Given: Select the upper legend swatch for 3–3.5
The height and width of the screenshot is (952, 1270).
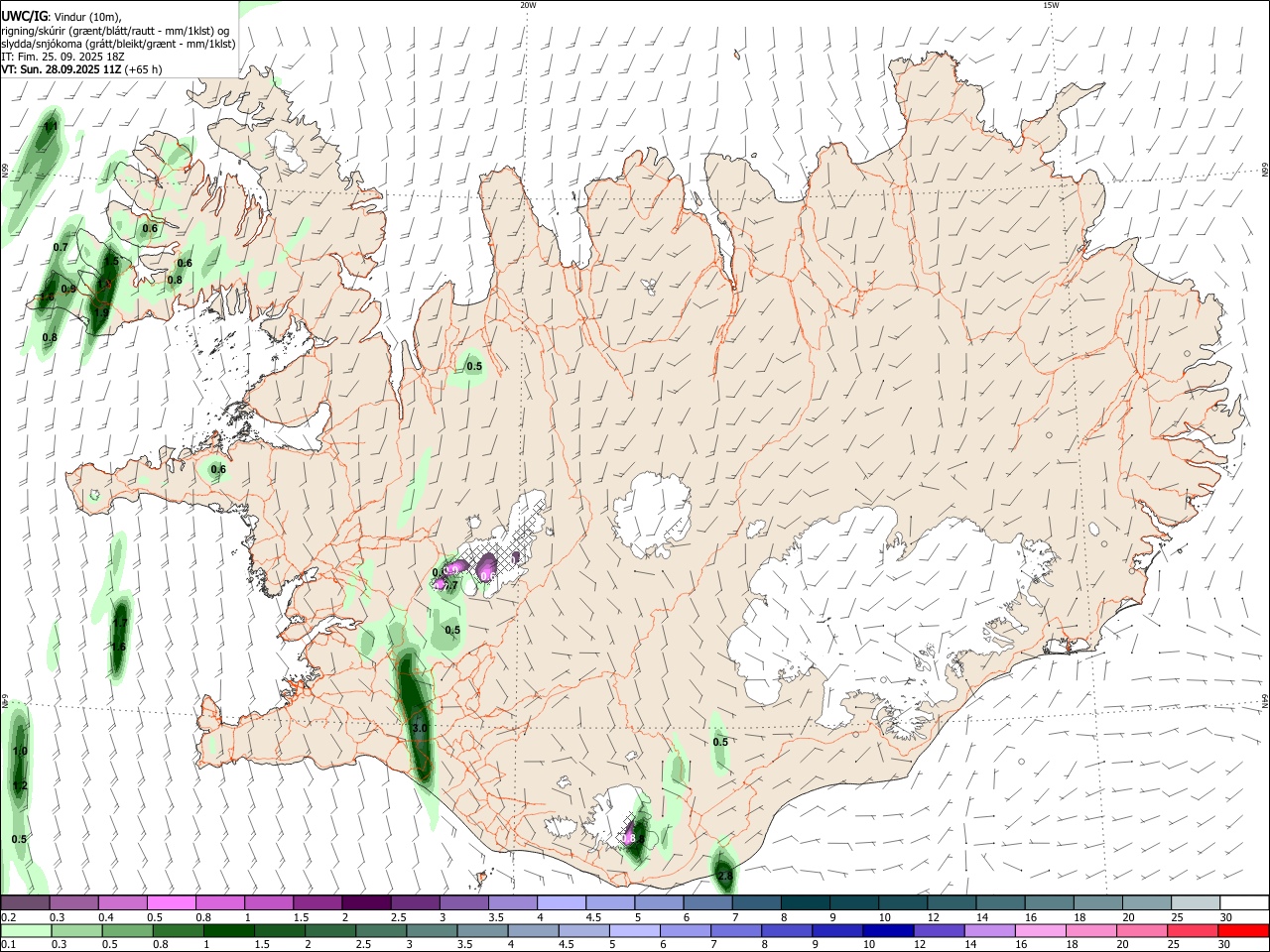Looking at the screenshot, I should (x=462, y=902).
